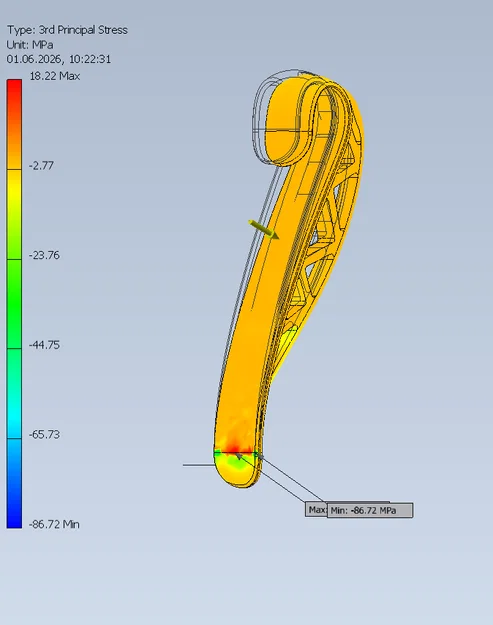
Task: Click the stress color legend bar
Action: click(14, 304)
